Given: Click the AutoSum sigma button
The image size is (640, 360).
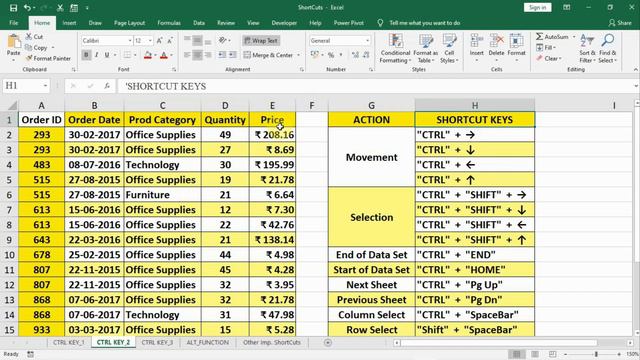Looking at the screenshot, I should 552,37.
